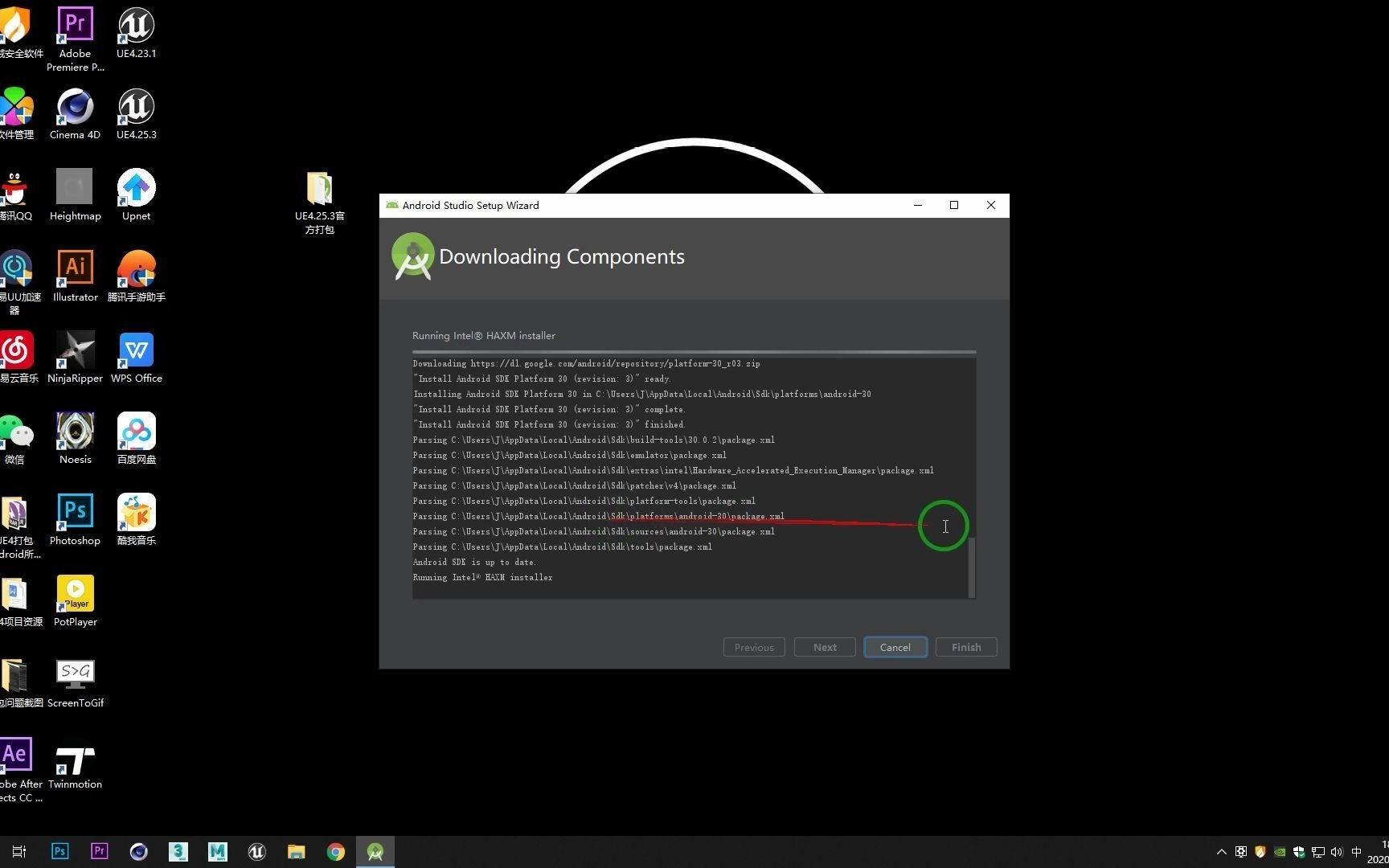Screen dimensions: 1389x868
Task: Open 腾讯QQ desktop shortcut
Action: point(14,194)
